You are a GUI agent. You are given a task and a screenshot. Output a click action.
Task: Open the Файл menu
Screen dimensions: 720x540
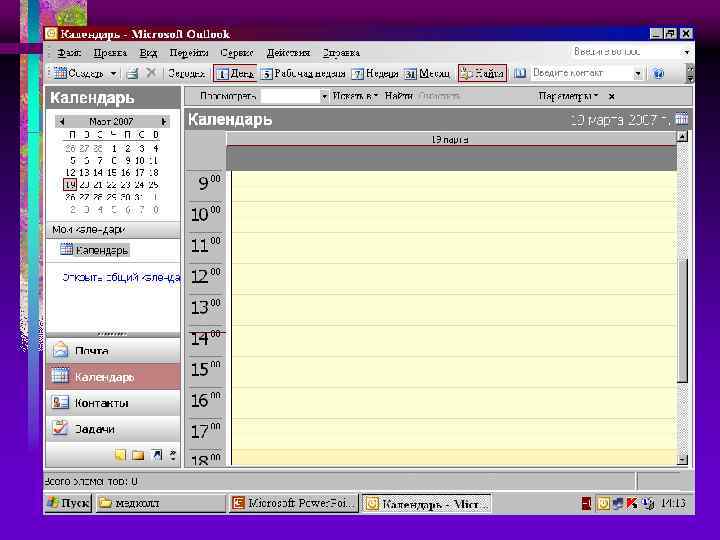[69, 53]
